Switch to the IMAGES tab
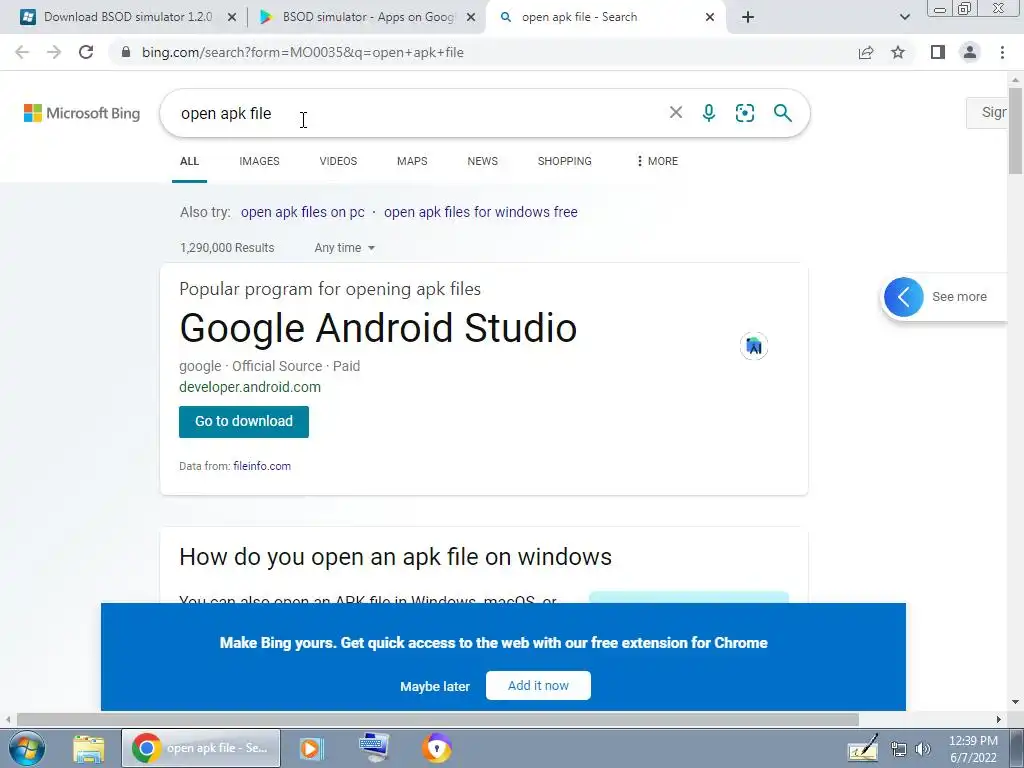This screenshot has height=768, width=1024. (x=259, y=161)
